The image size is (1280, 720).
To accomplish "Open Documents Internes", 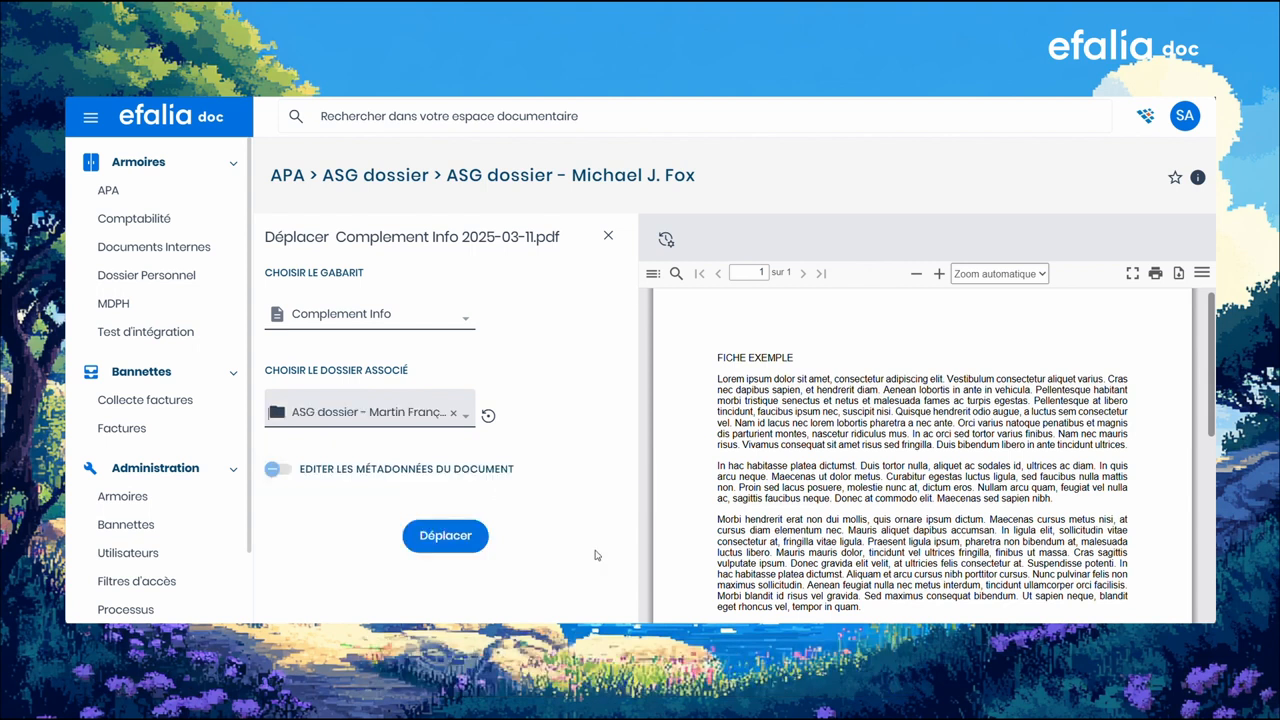I will click(154, 247).
